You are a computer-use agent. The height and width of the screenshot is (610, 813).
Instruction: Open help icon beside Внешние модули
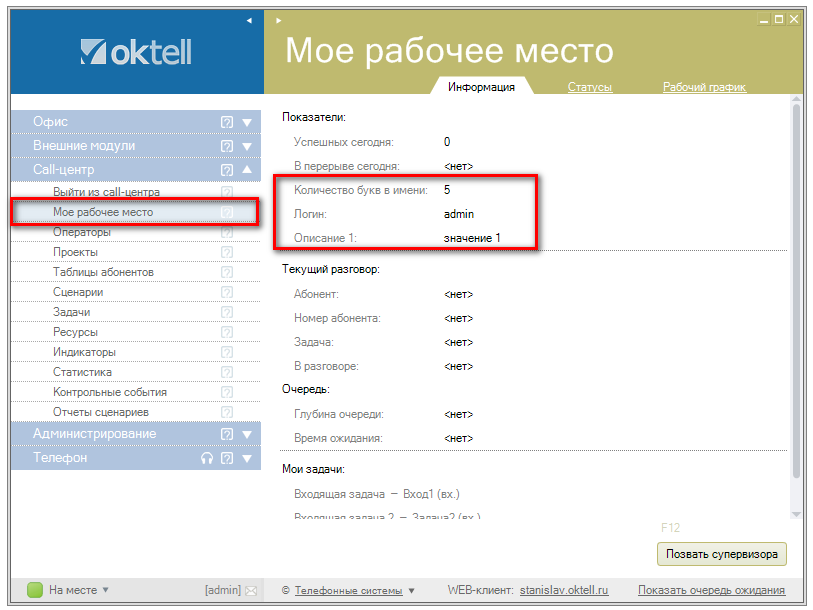tap(227, 146)
